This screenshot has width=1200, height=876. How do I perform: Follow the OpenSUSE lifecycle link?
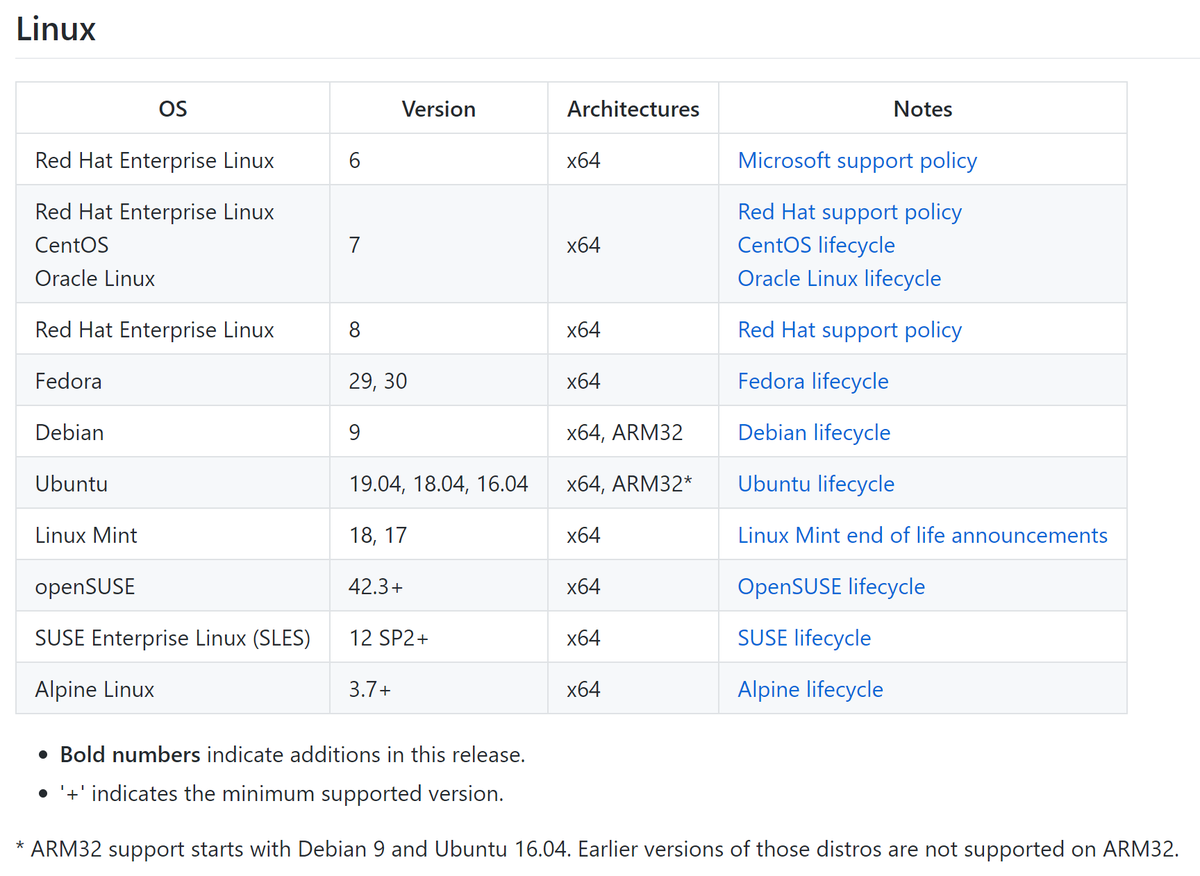point(831,587)
